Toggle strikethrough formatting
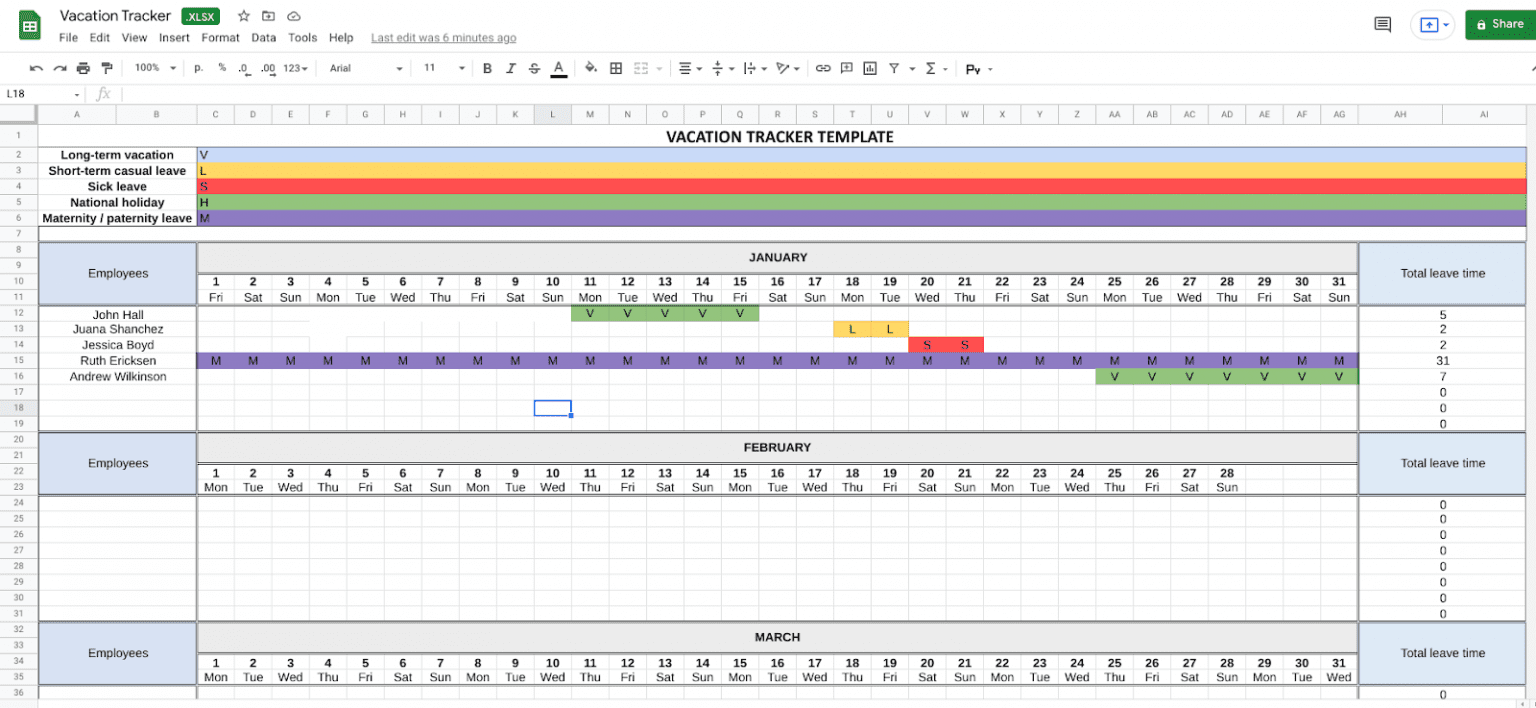The height and width of the screenshot is (708, 1536). [x=534, y=68]
